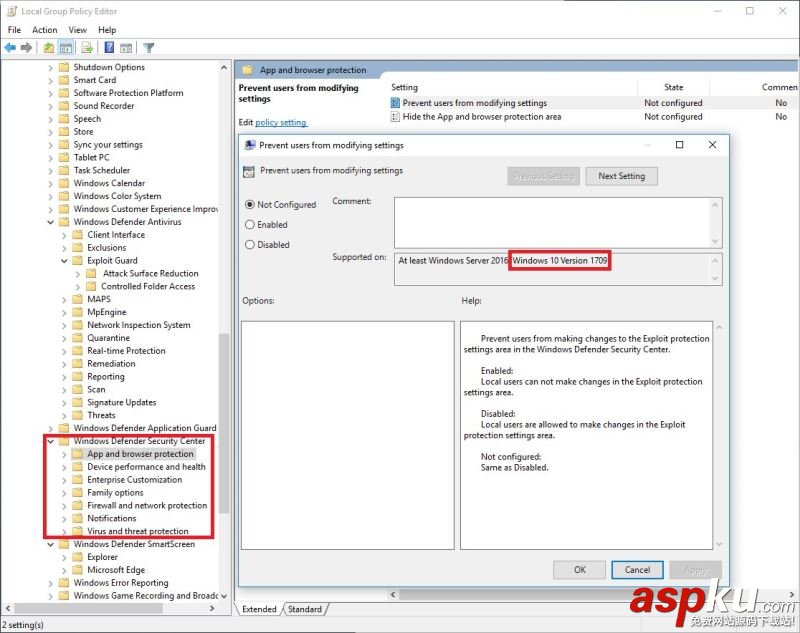Select Virus and threat protection item
800x633 pixels.
pyautogui.click(x=138, y=531)
